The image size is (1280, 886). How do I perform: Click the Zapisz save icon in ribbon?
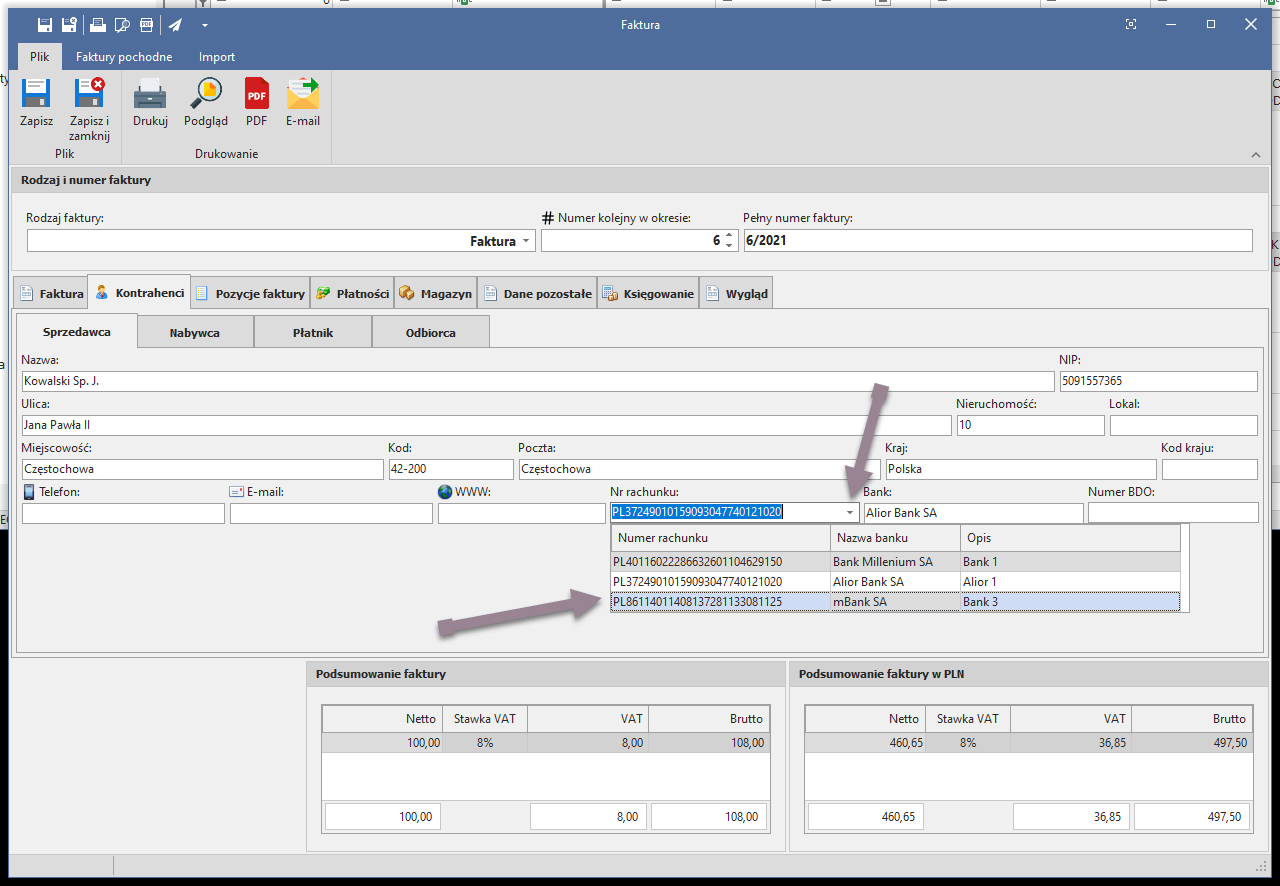[36, 95]
